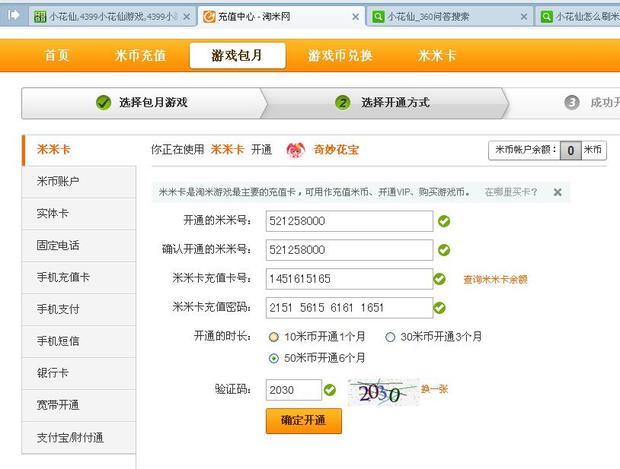Close the 小花仙_360问答搜索 tab
Screen dimensions: 620x469
pyautogui.click(x=524, y=17)
